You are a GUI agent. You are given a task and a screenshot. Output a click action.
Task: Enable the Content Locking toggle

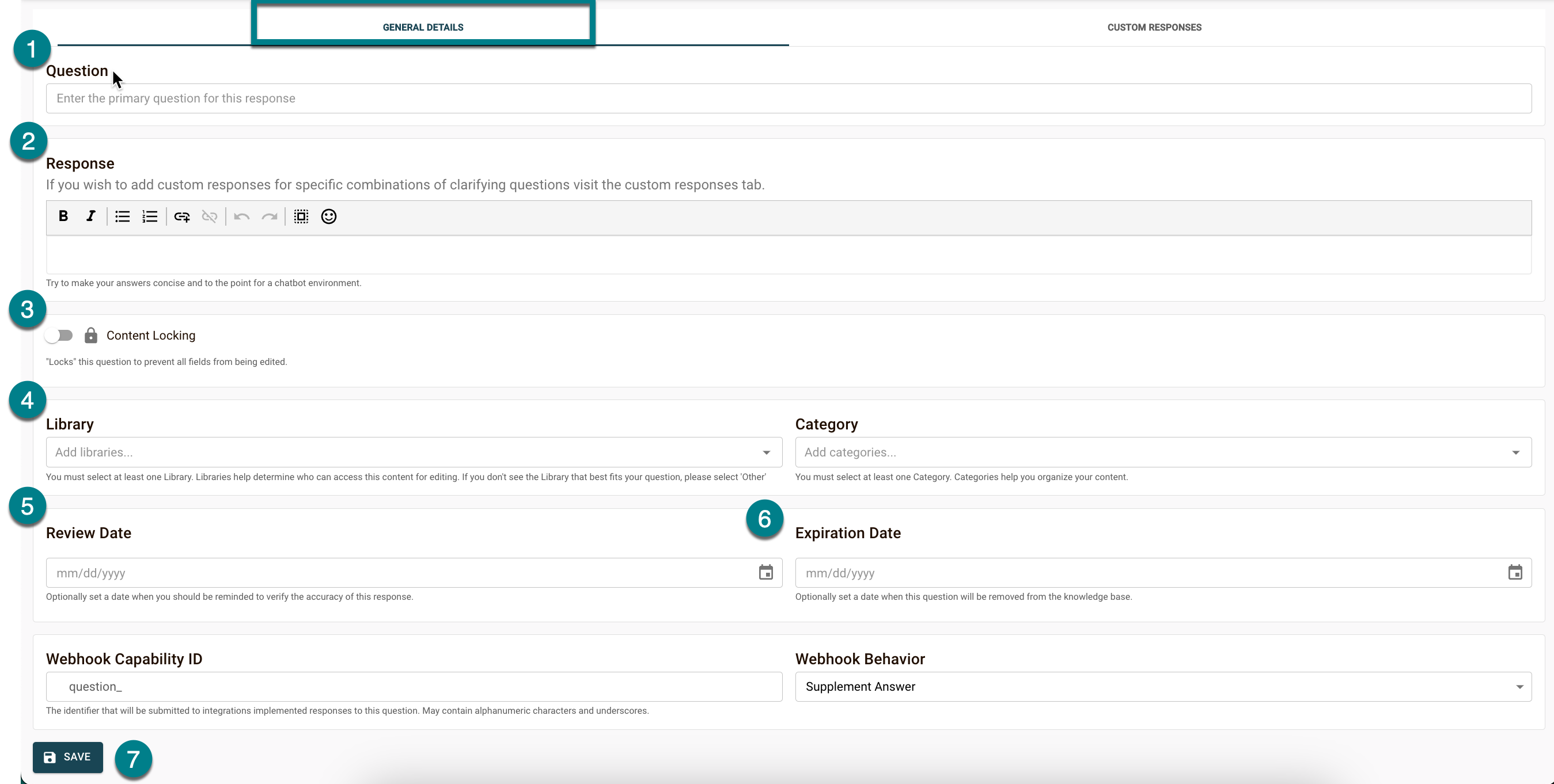tap(59, 336)
